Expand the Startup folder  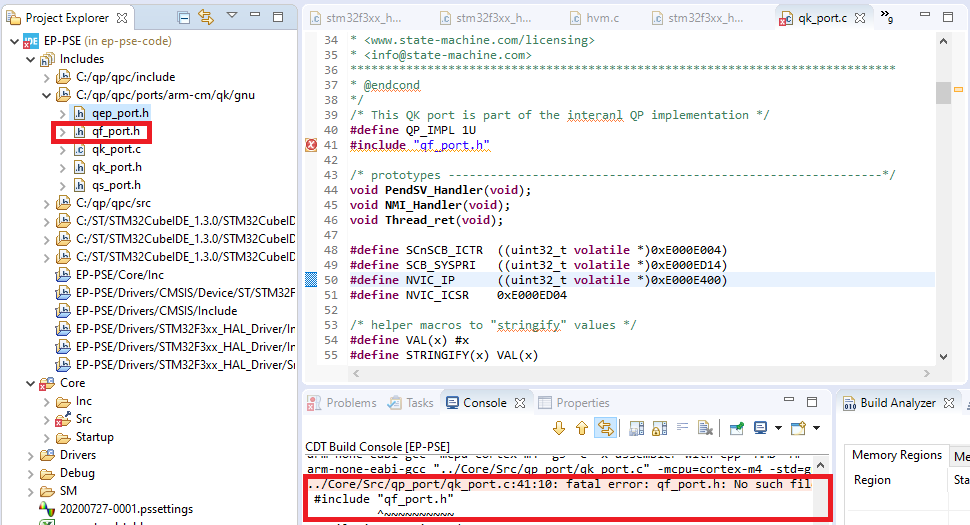pos(46,438)
